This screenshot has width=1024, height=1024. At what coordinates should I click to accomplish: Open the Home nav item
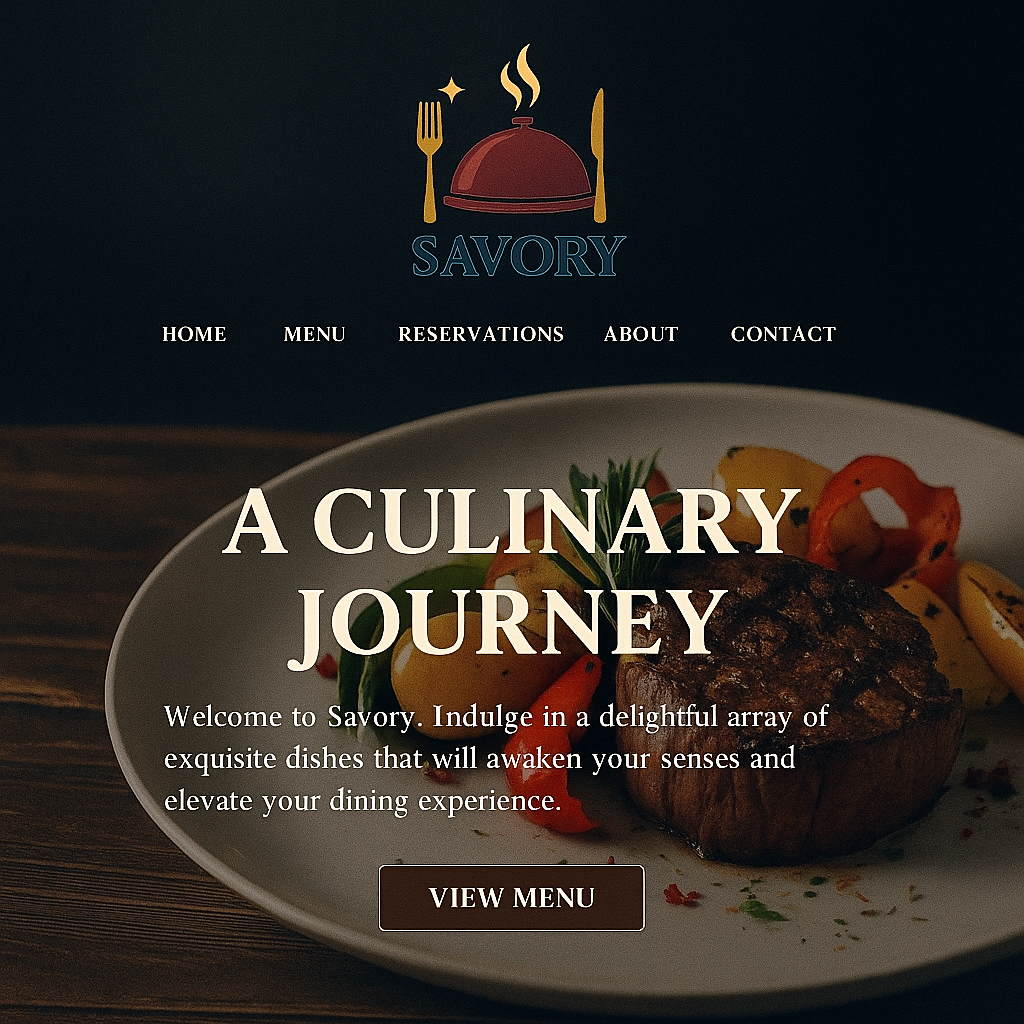[194, 334]
